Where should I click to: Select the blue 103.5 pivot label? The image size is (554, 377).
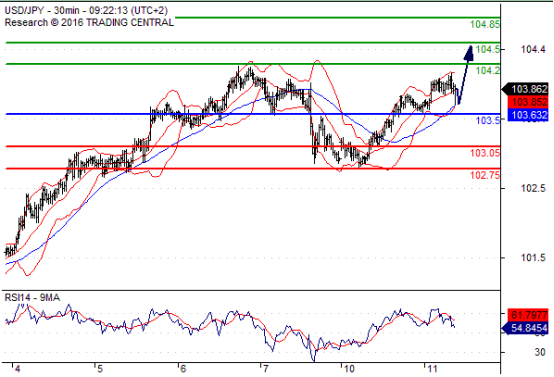(488, 120)
